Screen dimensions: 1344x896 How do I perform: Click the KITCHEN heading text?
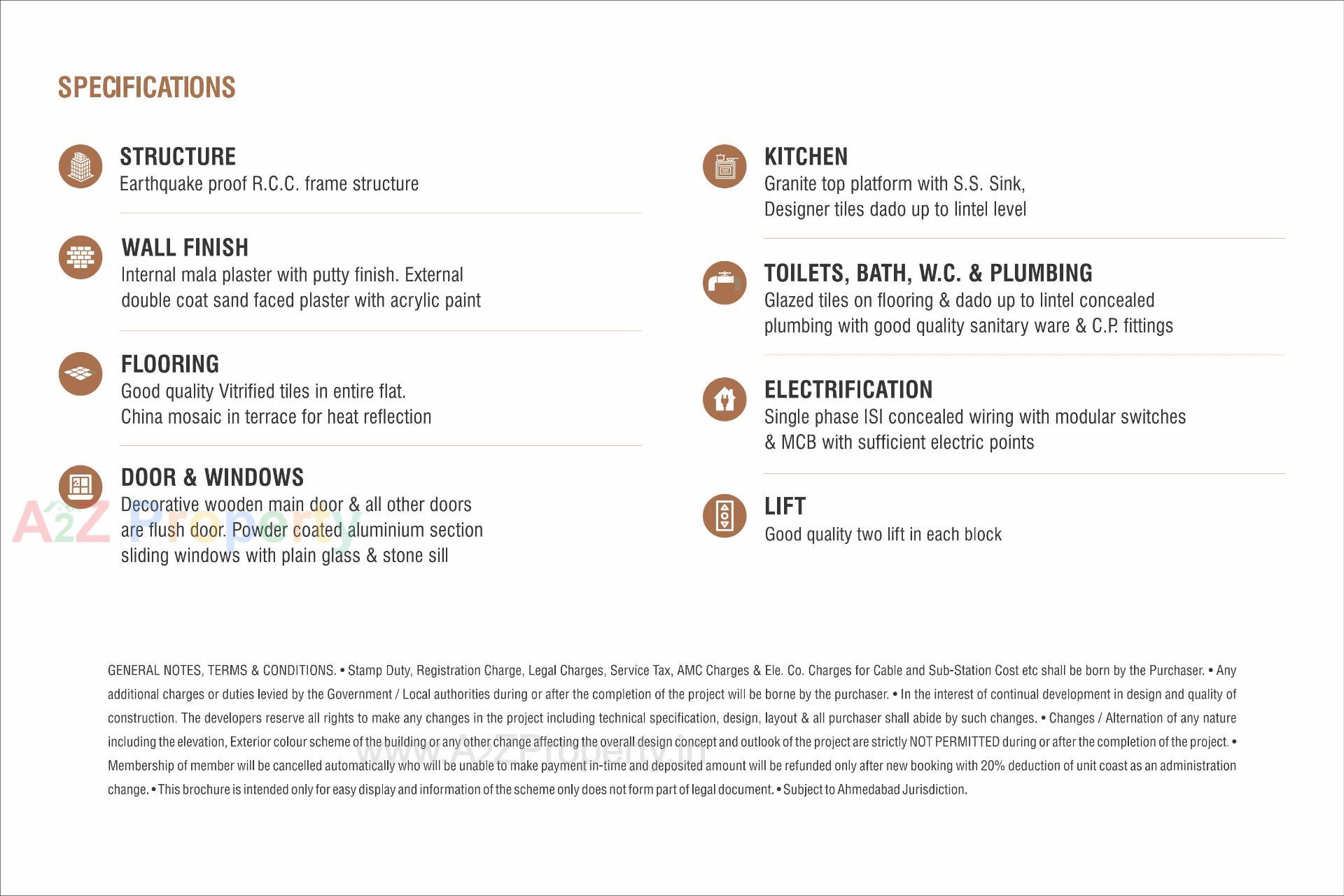pyautogui.click(x=806, y=156)
